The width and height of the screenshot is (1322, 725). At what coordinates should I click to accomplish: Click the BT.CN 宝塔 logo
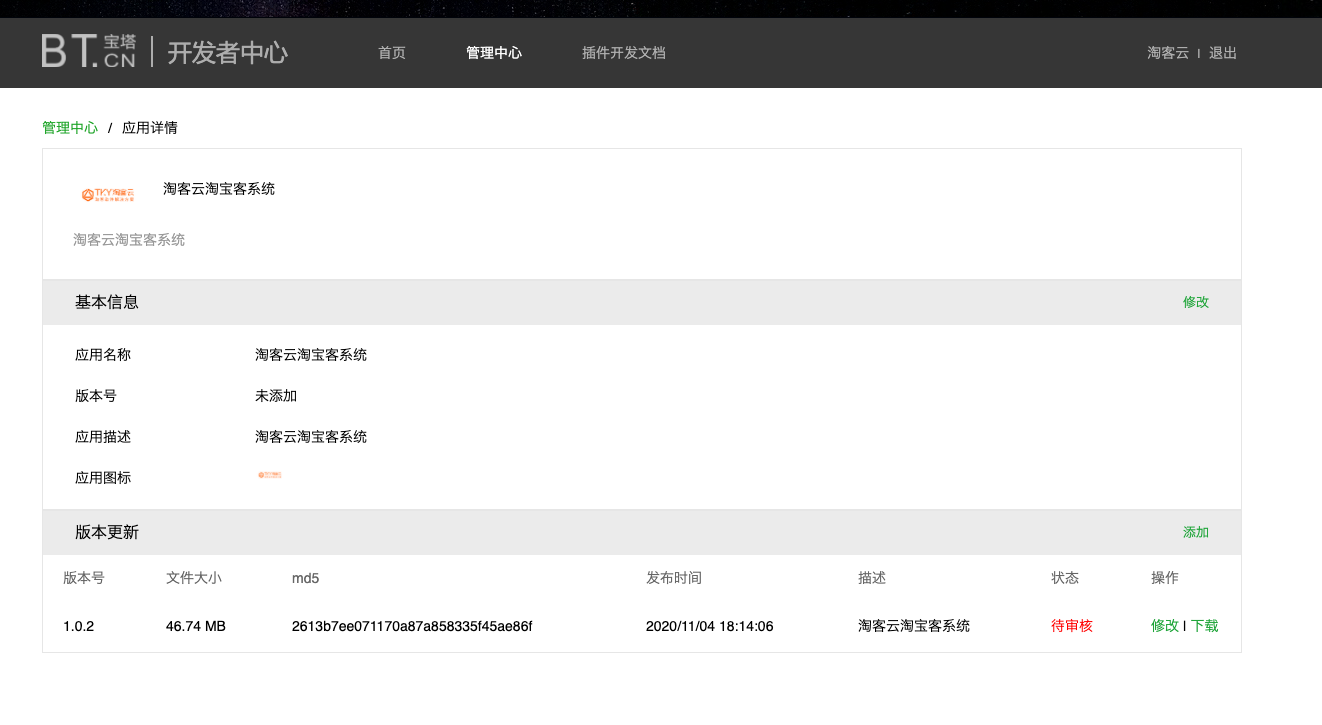(x=89, y=51)
